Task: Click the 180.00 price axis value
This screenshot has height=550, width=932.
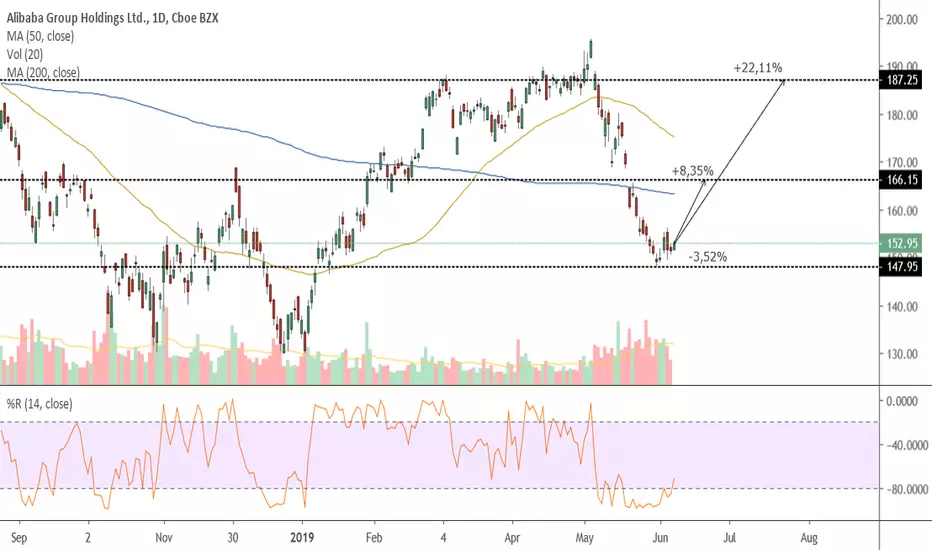Action: coord(902,115)
